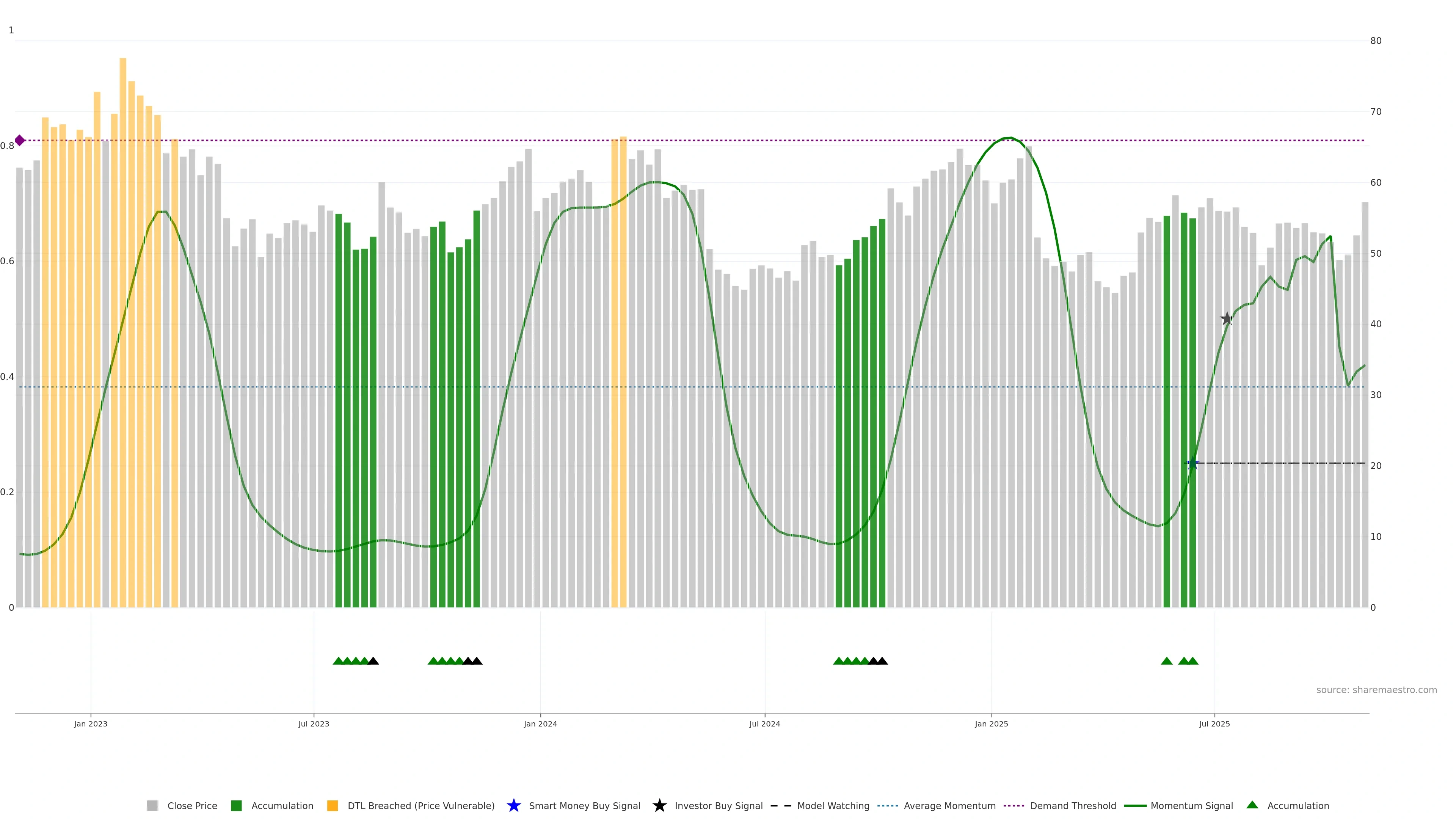Click the purple diamond Demand Threshold marker
The width and height of the screenshot is (1456, 819).
[20, 140]
